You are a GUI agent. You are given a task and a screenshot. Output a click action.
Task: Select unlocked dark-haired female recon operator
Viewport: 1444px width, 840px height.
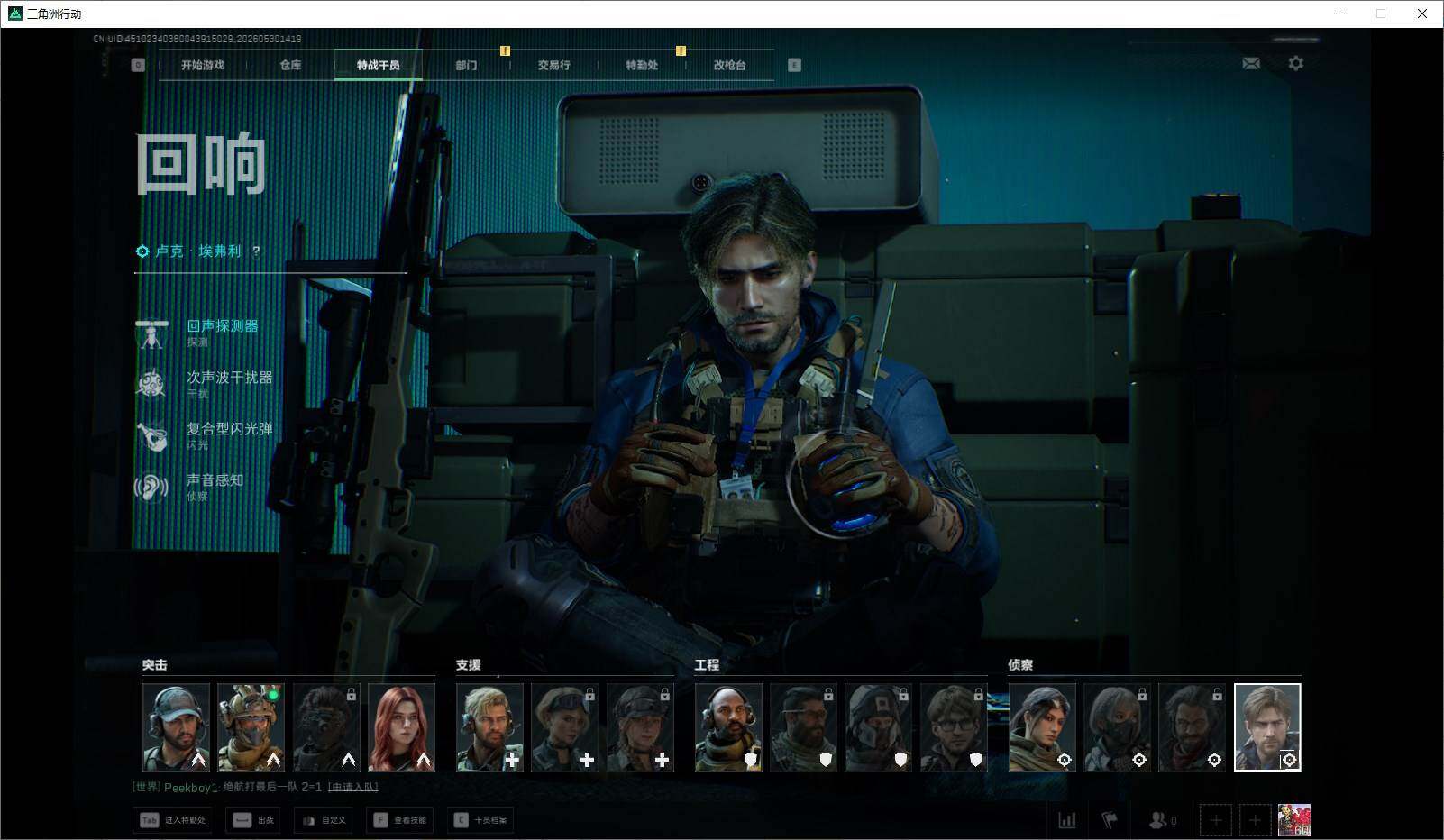click(x=1042, y=727)
